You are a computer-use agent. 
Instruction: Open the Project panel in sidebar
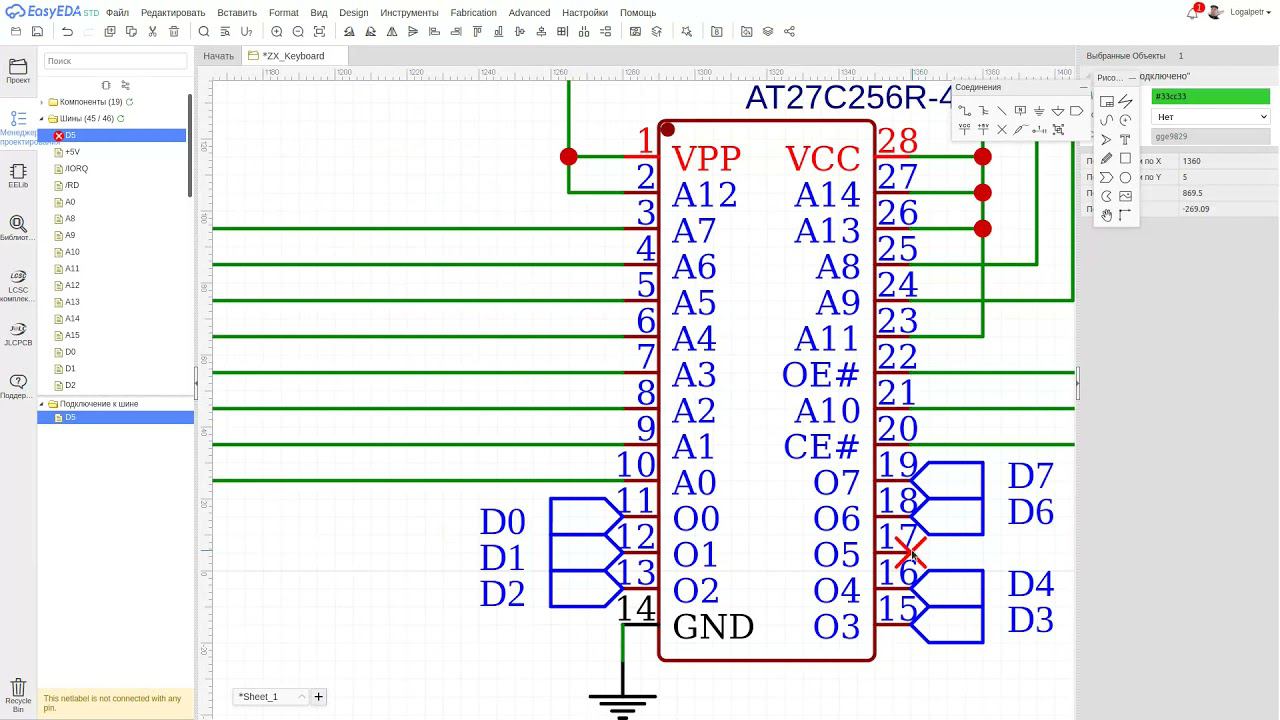pyautogui.click(x=18, y=70)
